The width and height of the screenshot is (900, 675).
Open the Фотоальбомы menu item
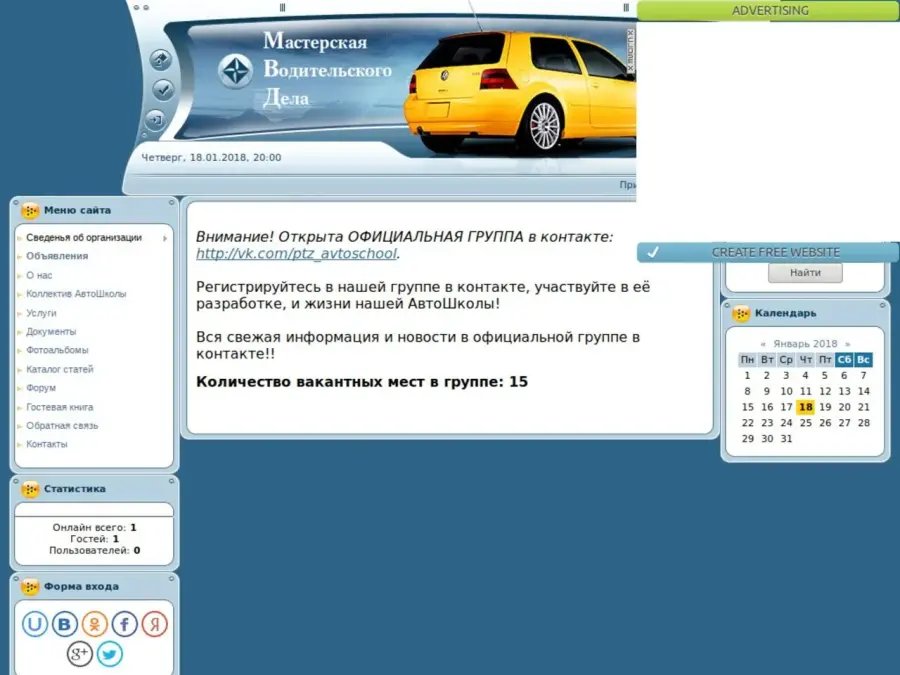(57, 350)
